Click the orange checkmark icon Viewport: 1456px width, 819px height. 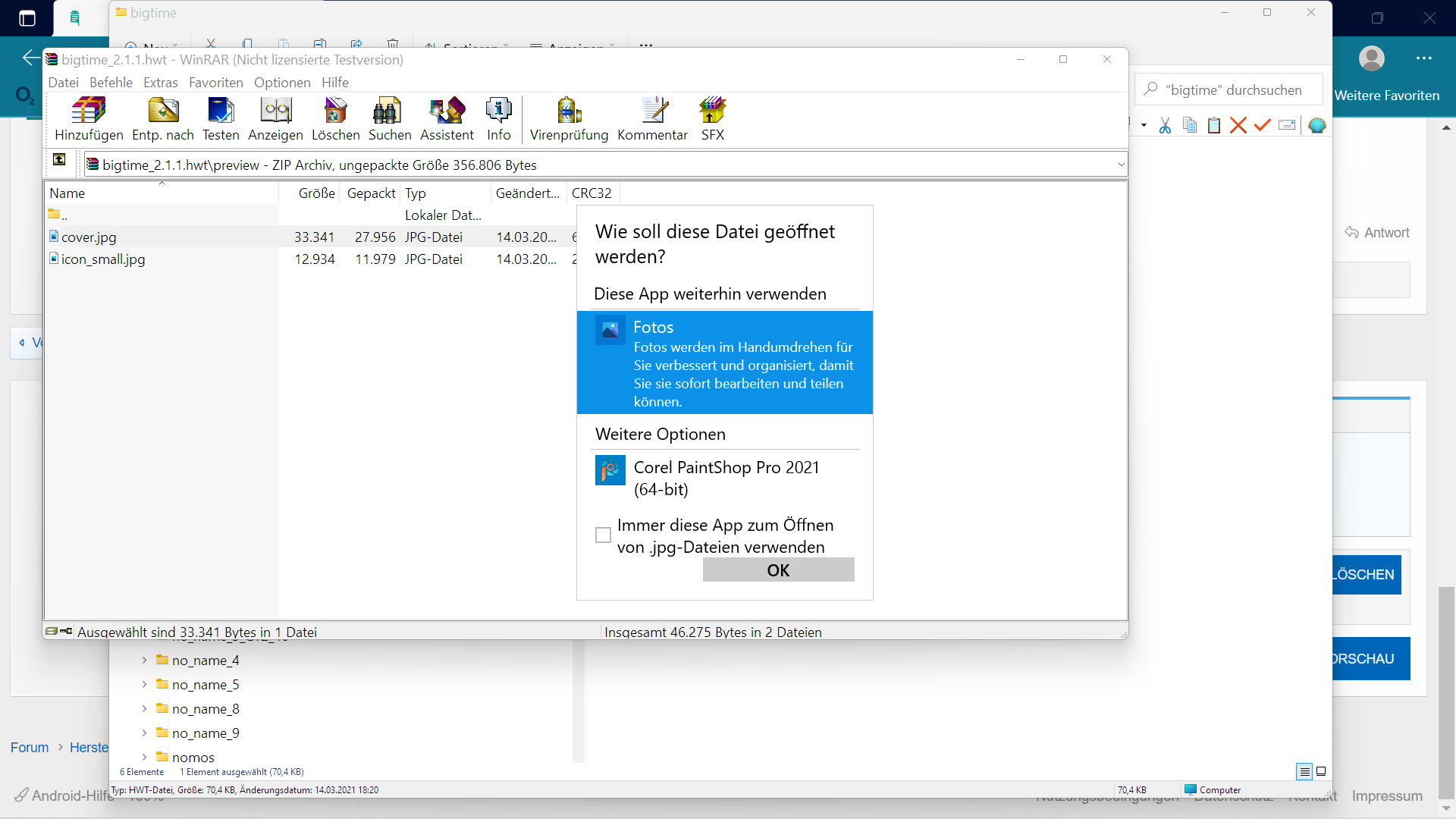1262,126
